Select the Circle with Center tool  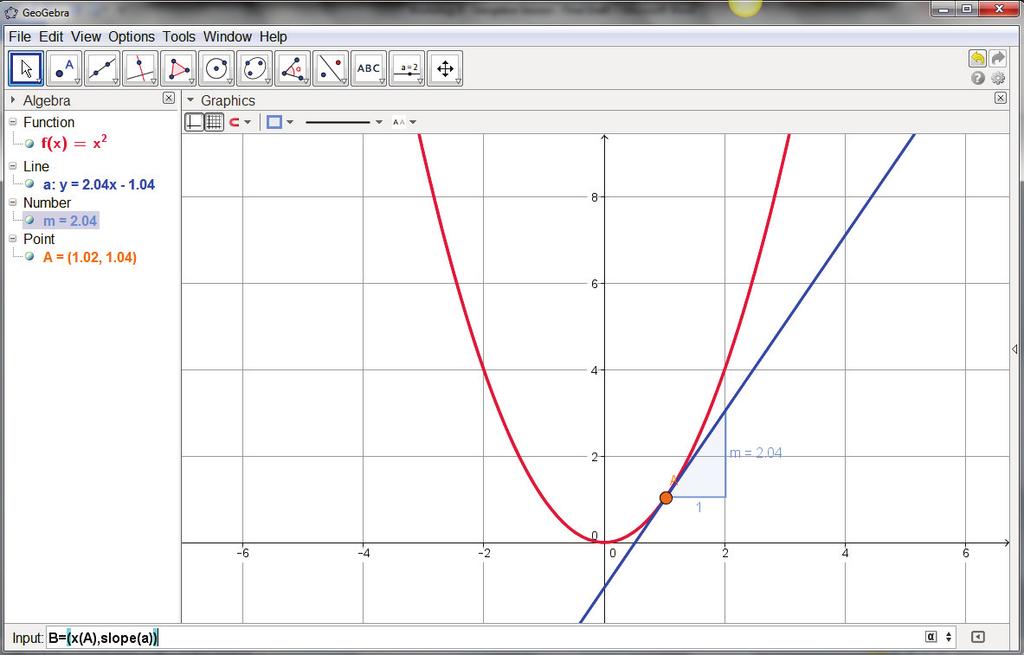(216, 69)
